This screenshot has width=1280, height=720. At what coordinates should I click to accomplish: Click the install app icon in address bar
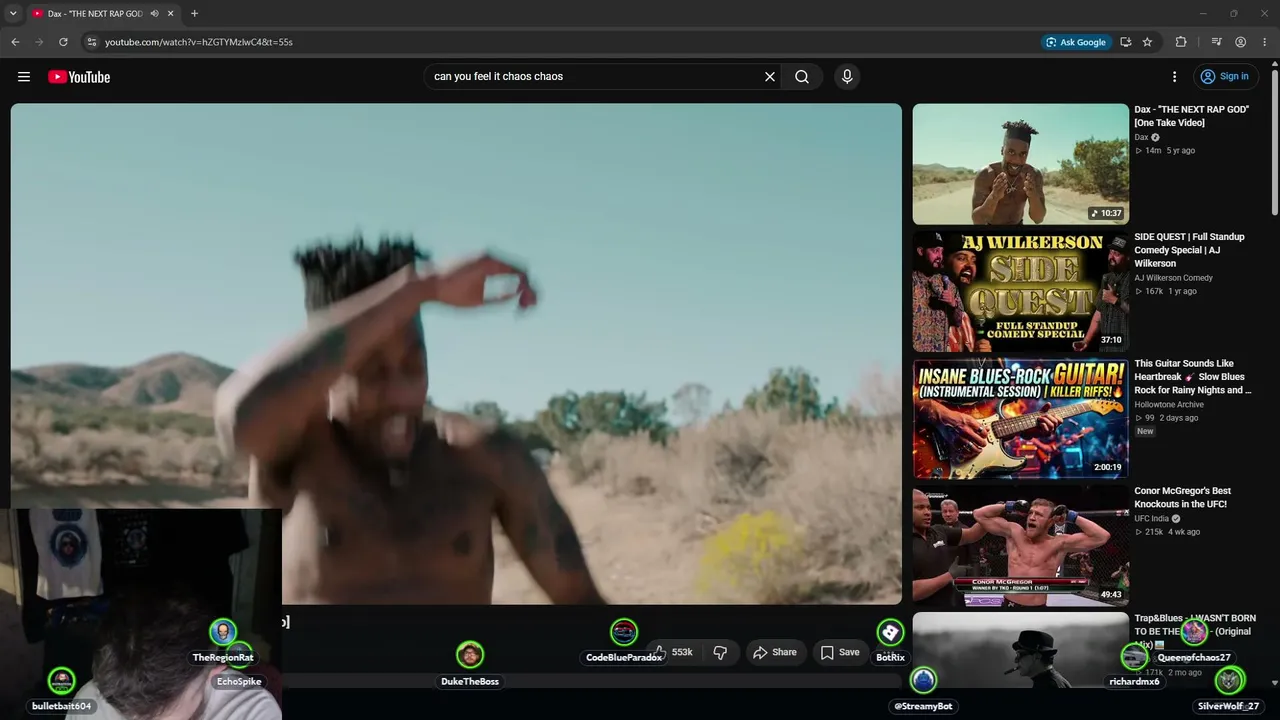[x=1126, y=42]
